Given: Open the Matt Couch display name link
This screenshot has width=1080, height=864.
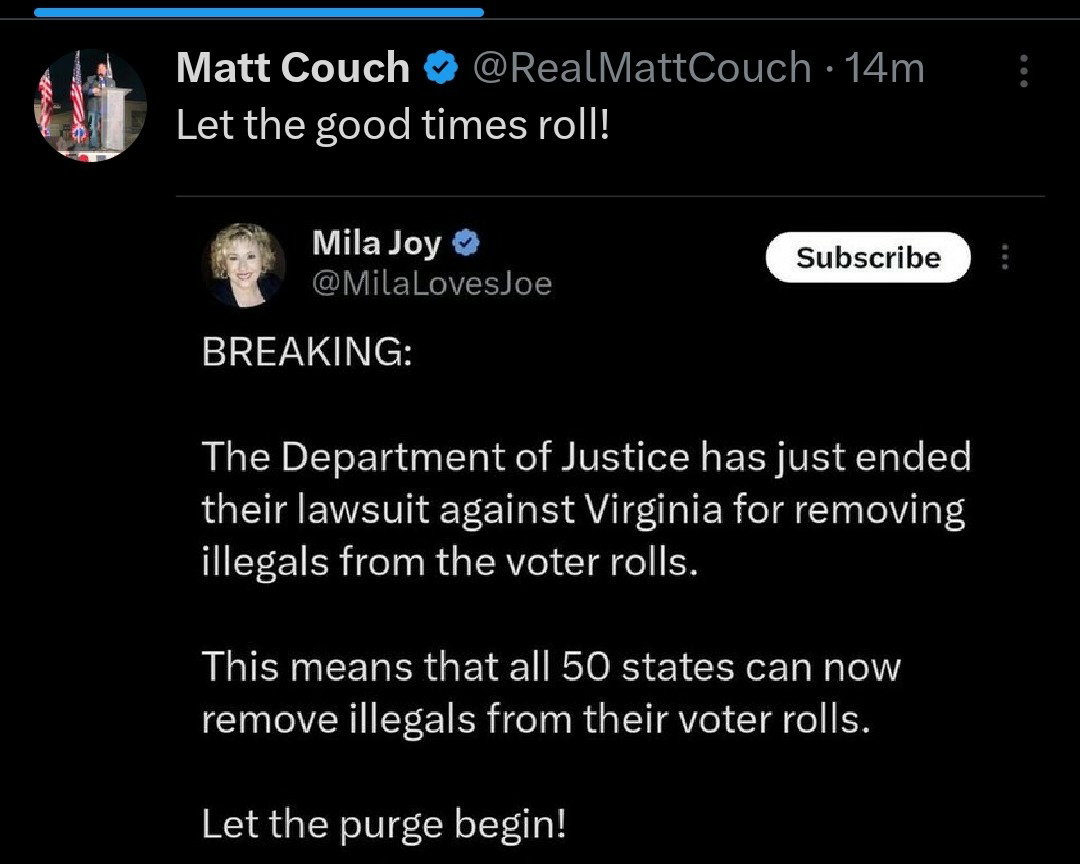Looking at the screenshot, I should click(292, 69).
